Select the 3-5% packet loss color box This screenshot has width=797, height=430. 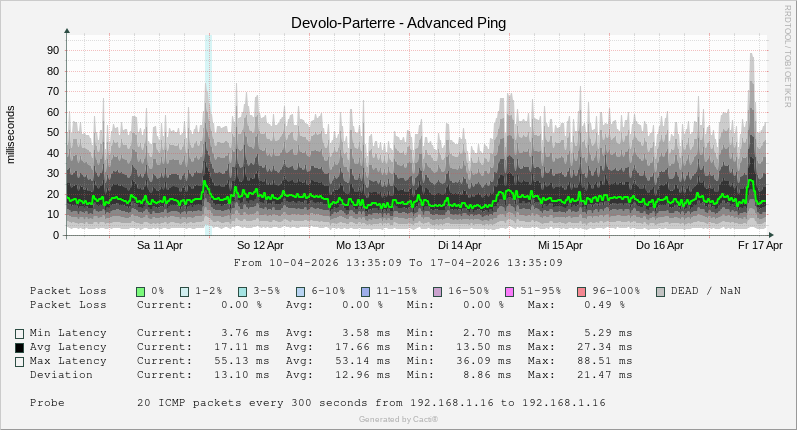(242, 291)
